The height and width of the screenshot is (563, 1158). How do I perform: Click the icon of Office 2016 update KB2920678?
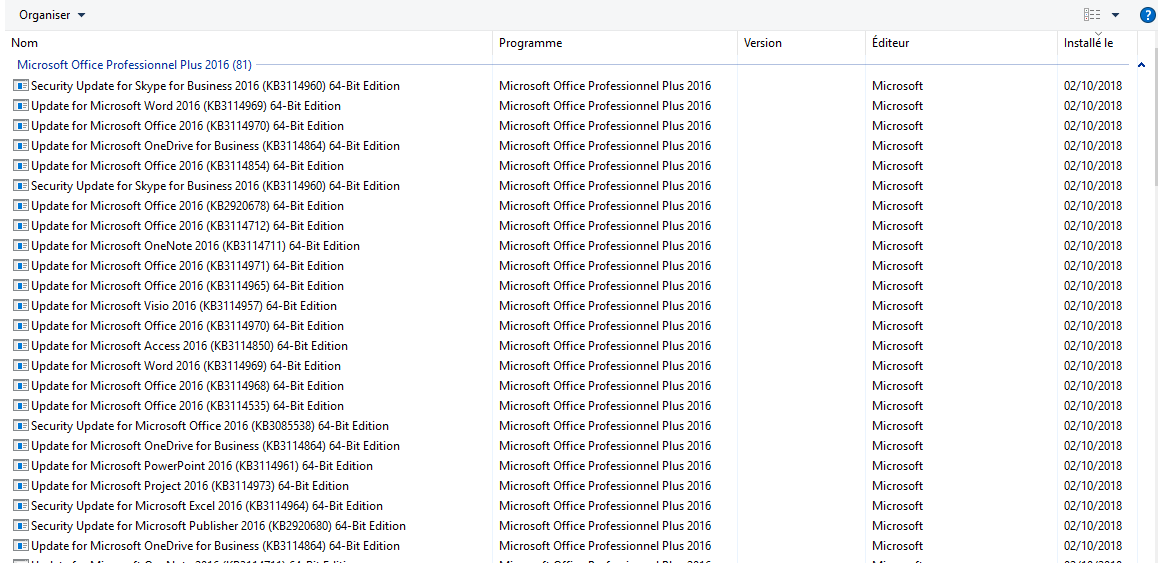[21, 205]
